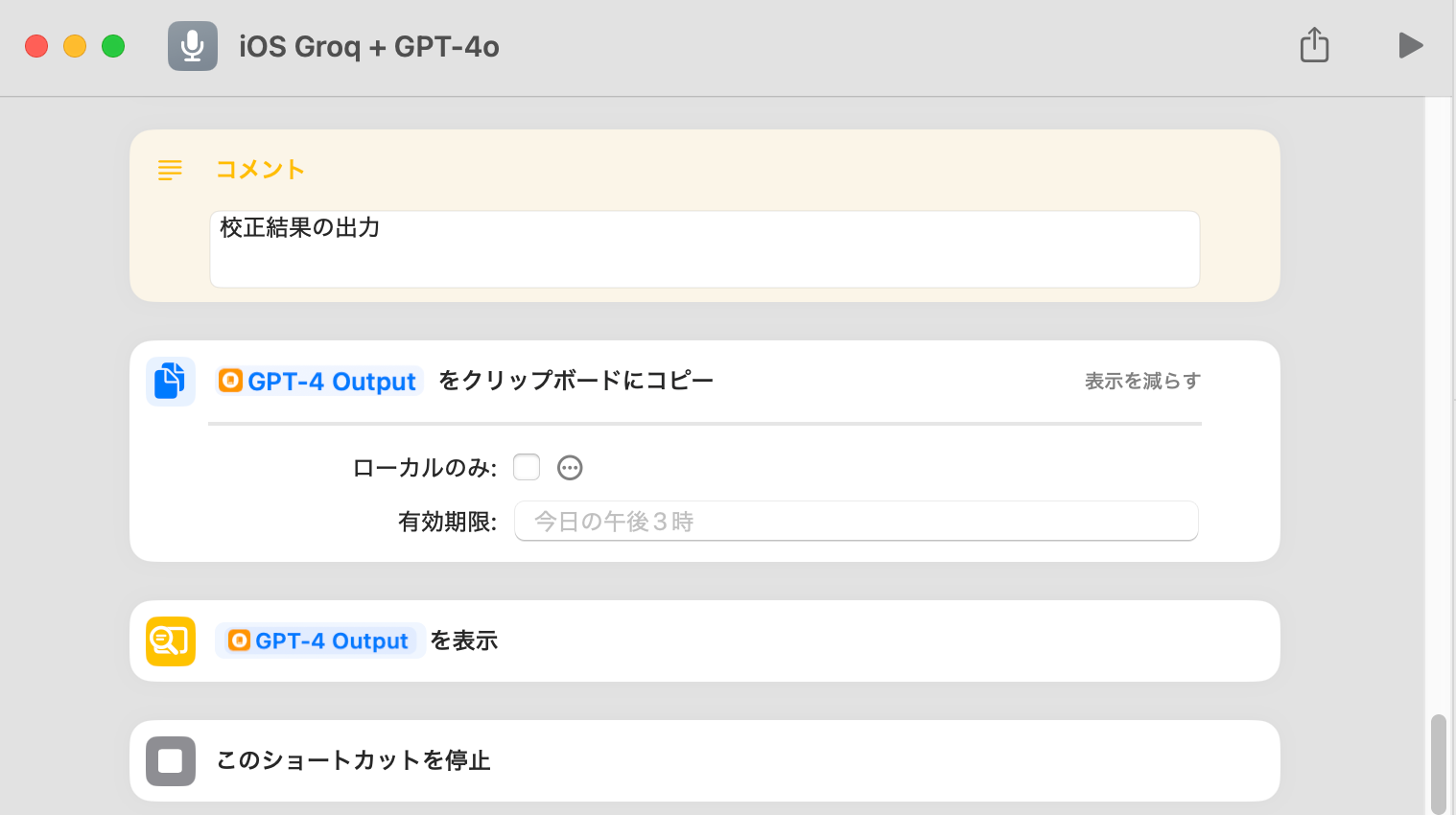
Task: Select the このショートカットを停止 action
Action: tap(353, 760)
